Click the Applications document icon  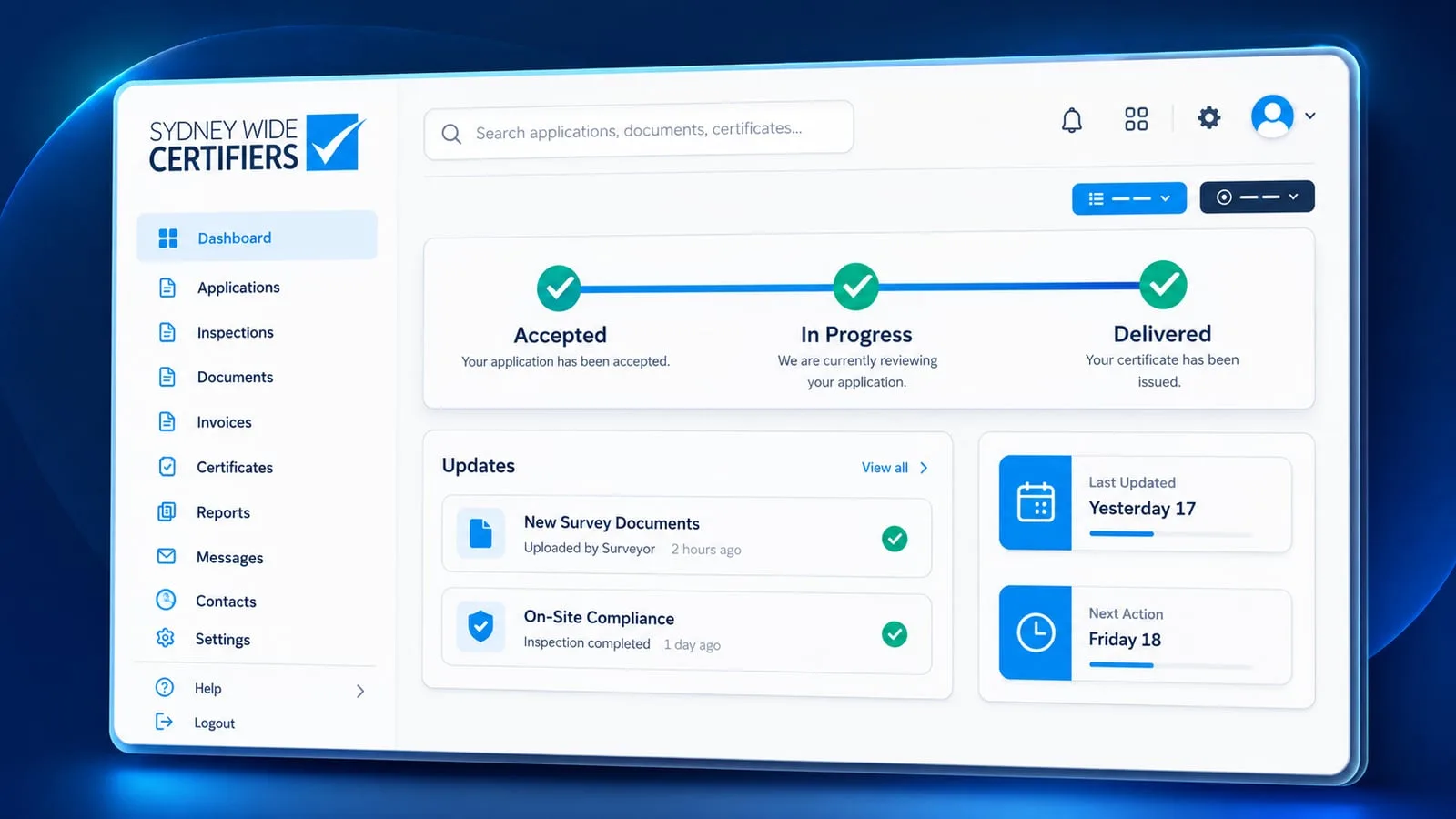click(167, 288)
